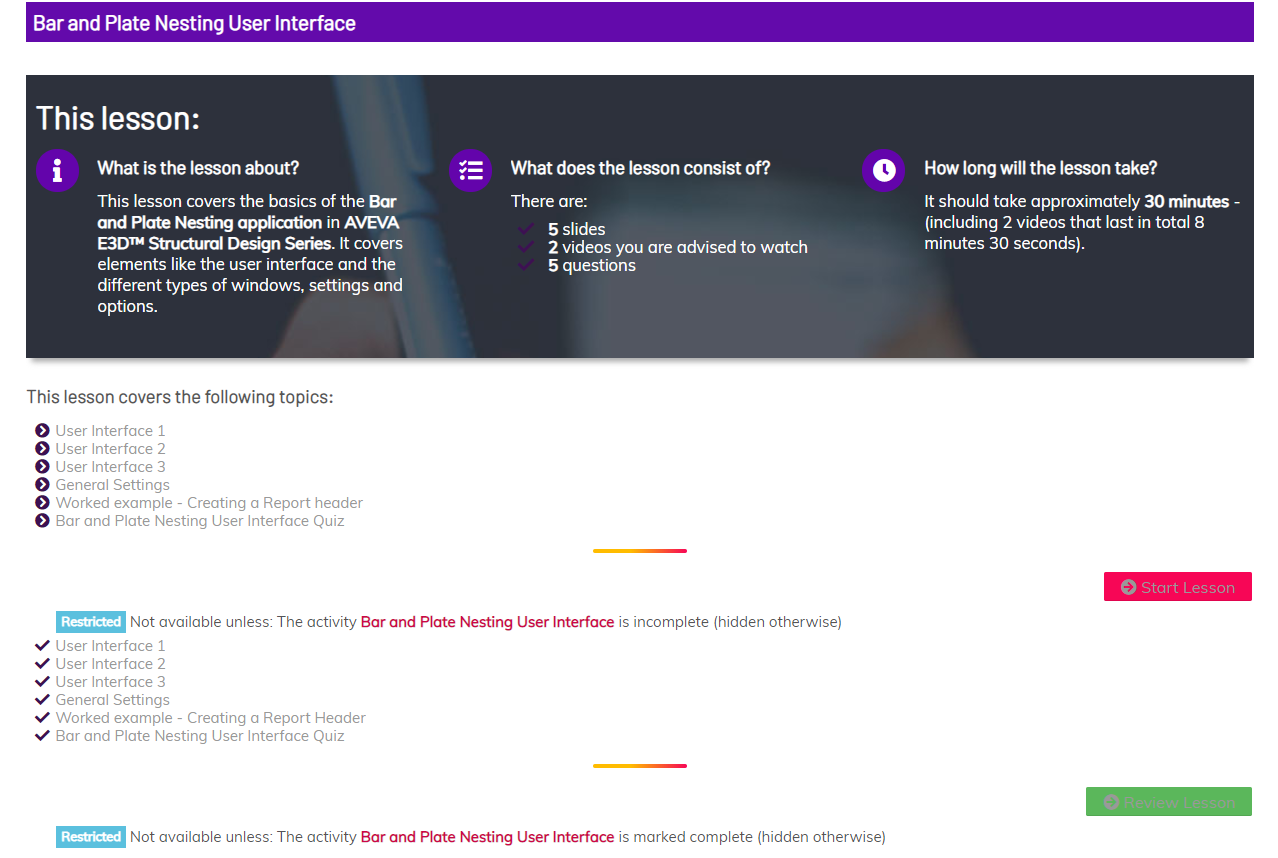
Task: Select Bar and Plate Nesting Quiz topic
Action: (199, 521)
